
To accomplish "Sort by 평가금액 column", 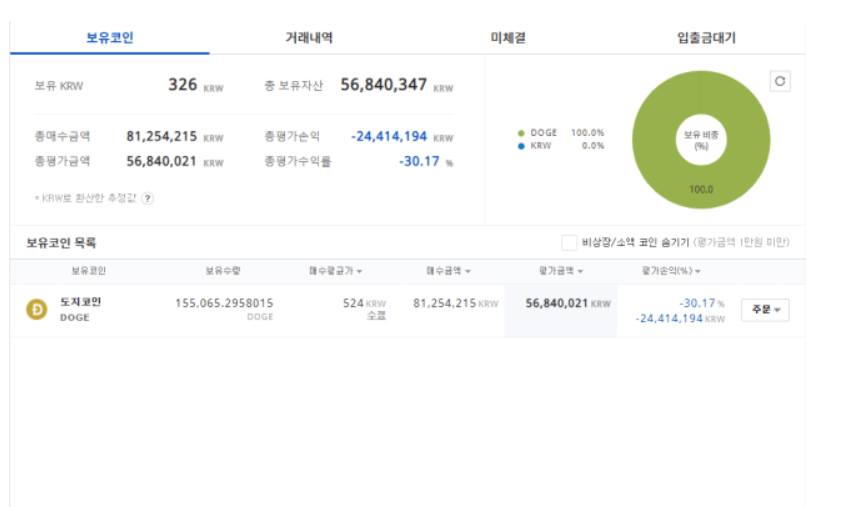I will 561,271.
